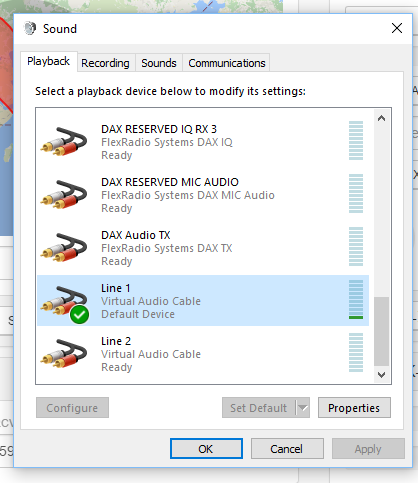Click the device list scrollbar thumb
The height and width of the screenshot is (483, 418).
pyautogui.click(x=381, y=332)
